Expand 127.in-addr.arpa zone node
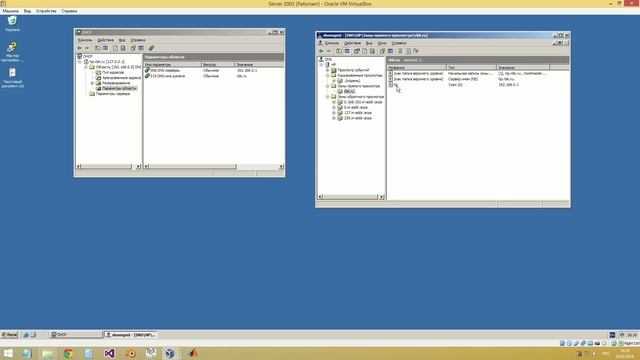 click(334, 113)
